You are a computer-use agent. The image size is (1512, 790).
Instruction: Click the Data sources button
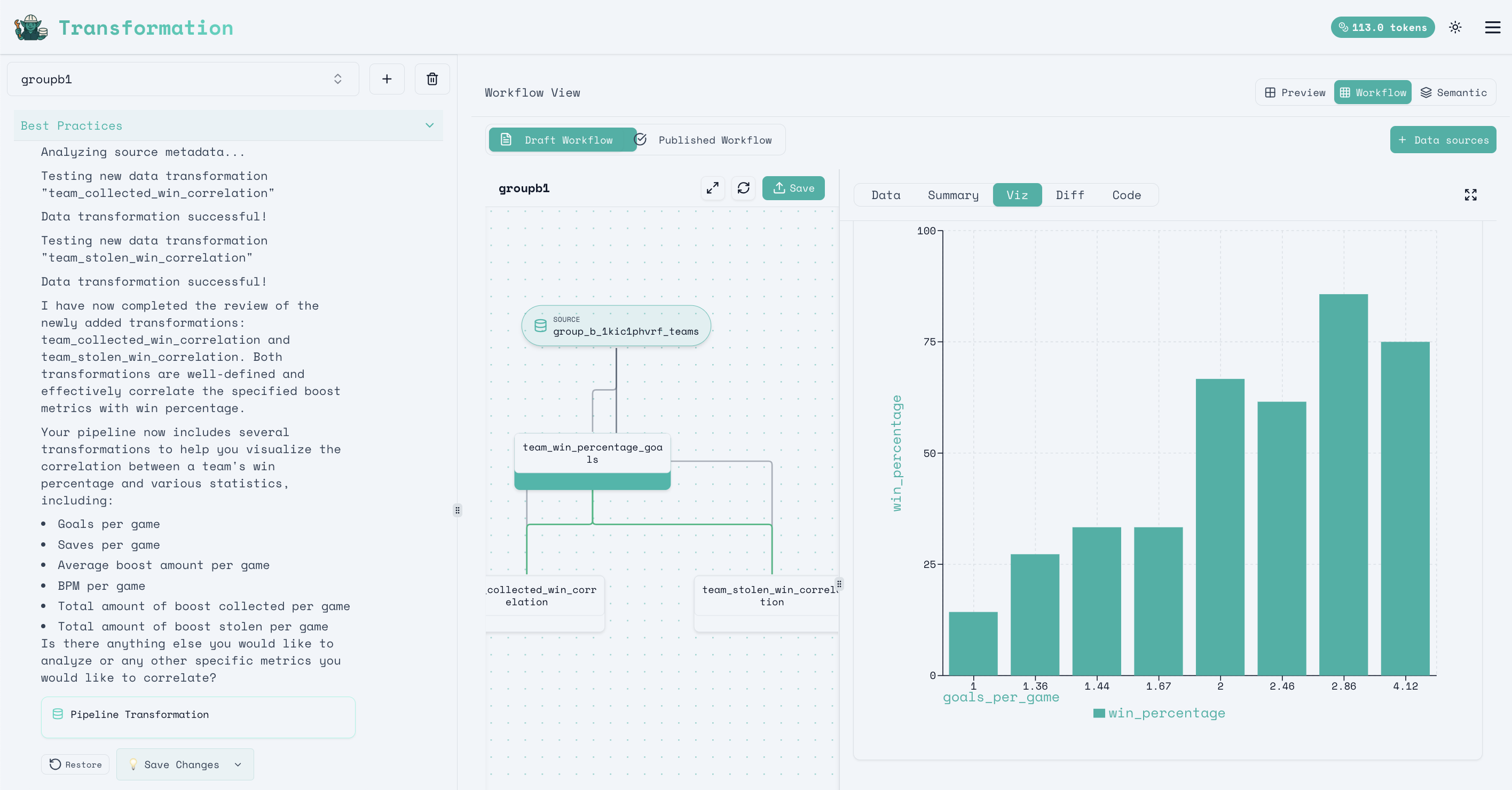tap(1443, 140)
